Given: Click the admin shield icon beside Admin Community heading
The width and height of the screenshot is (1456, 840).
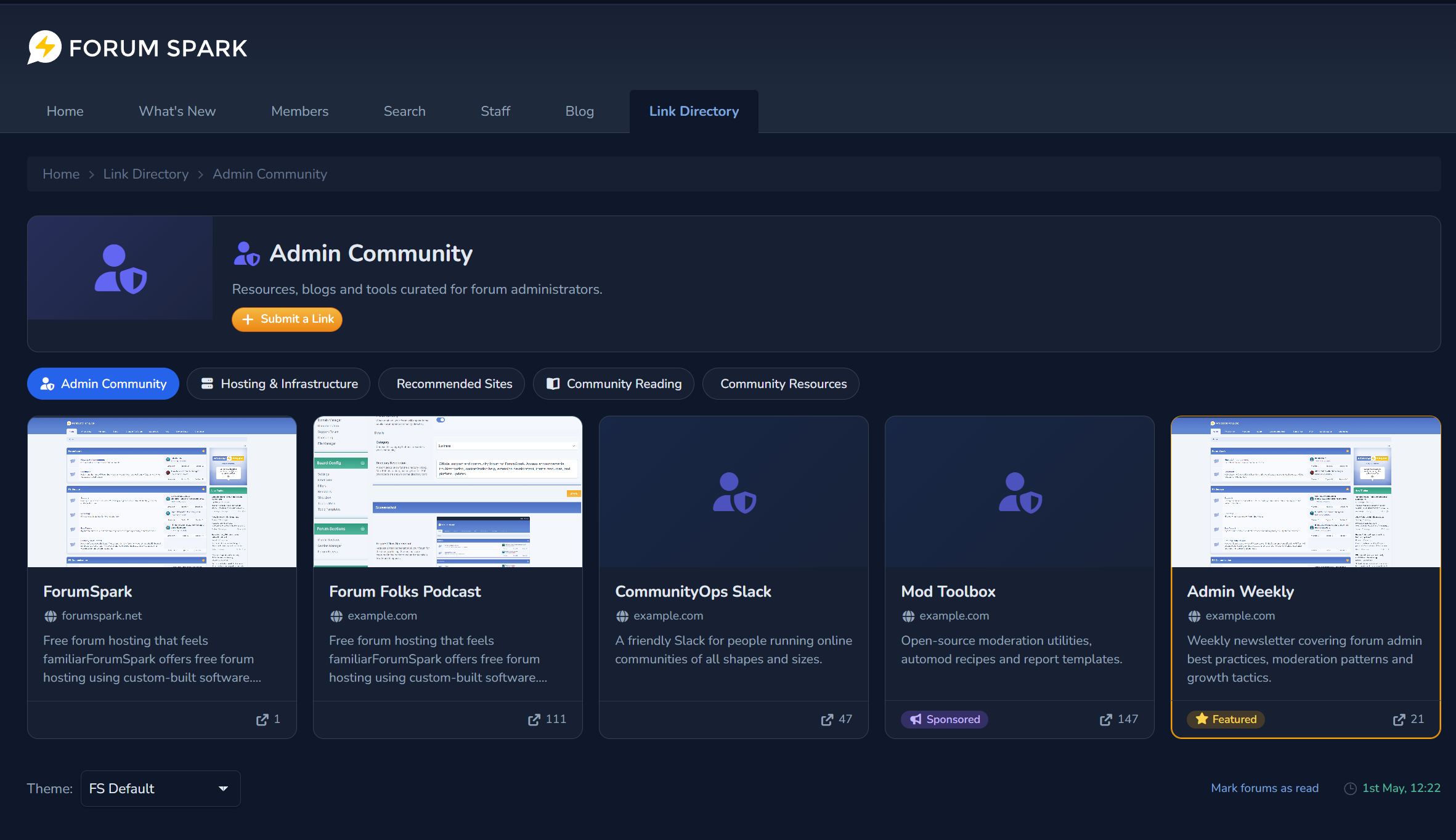Looking at the screenshot, I should click(246, 254).
